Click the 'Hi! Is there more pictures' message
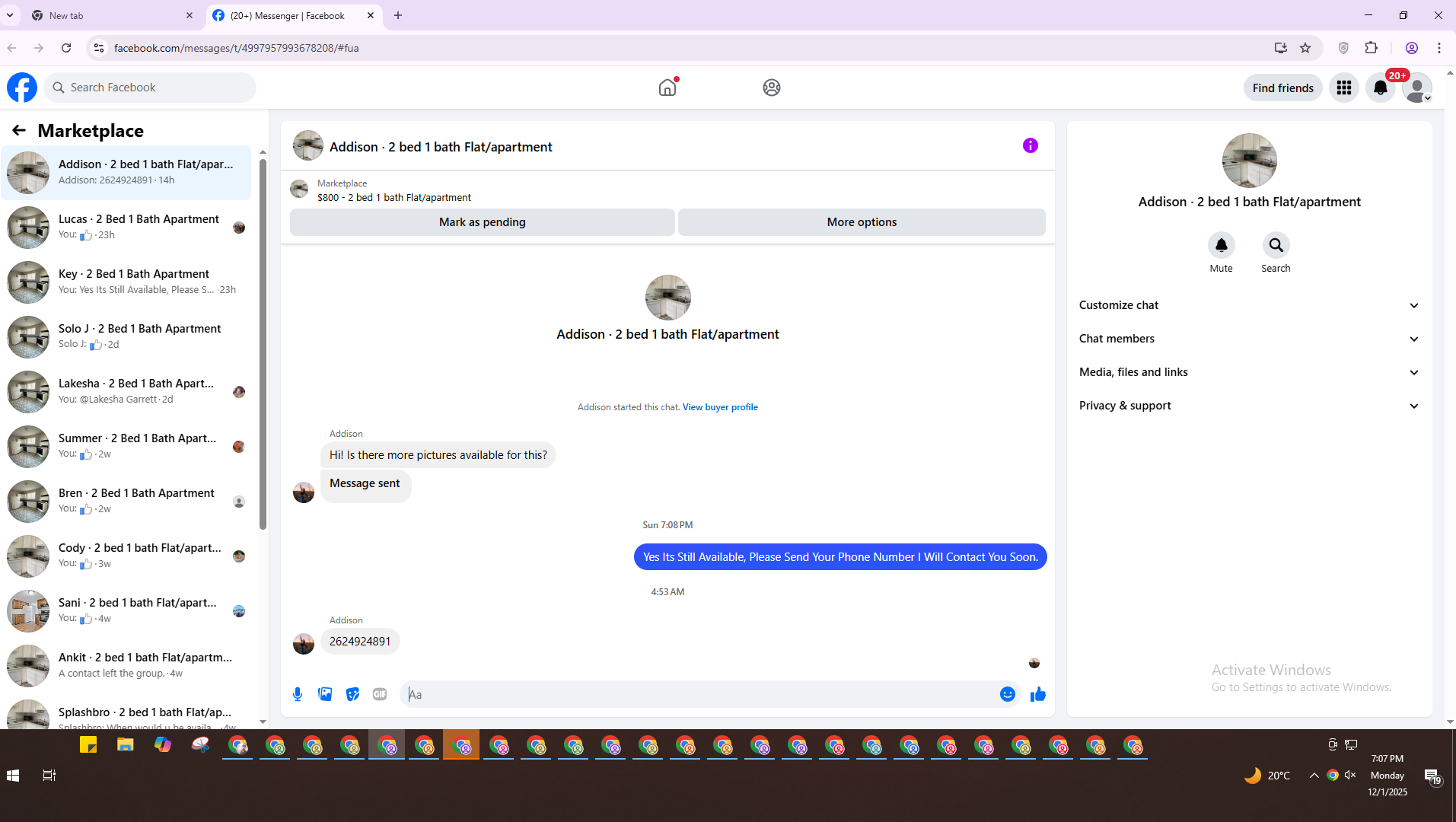The width and height of the screenshot is (1456, 822). (x=438, y=455)
